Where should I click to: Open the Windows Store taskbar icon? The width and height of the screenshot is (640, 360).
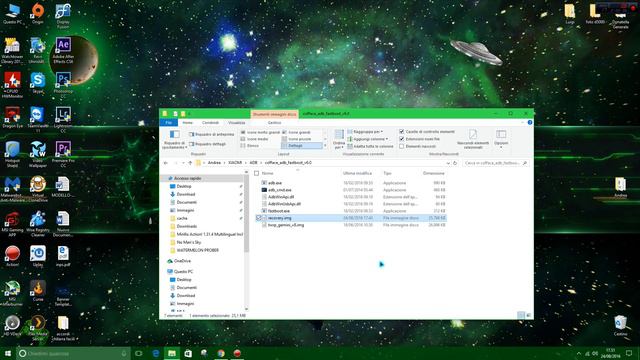(x=188, y=353)
